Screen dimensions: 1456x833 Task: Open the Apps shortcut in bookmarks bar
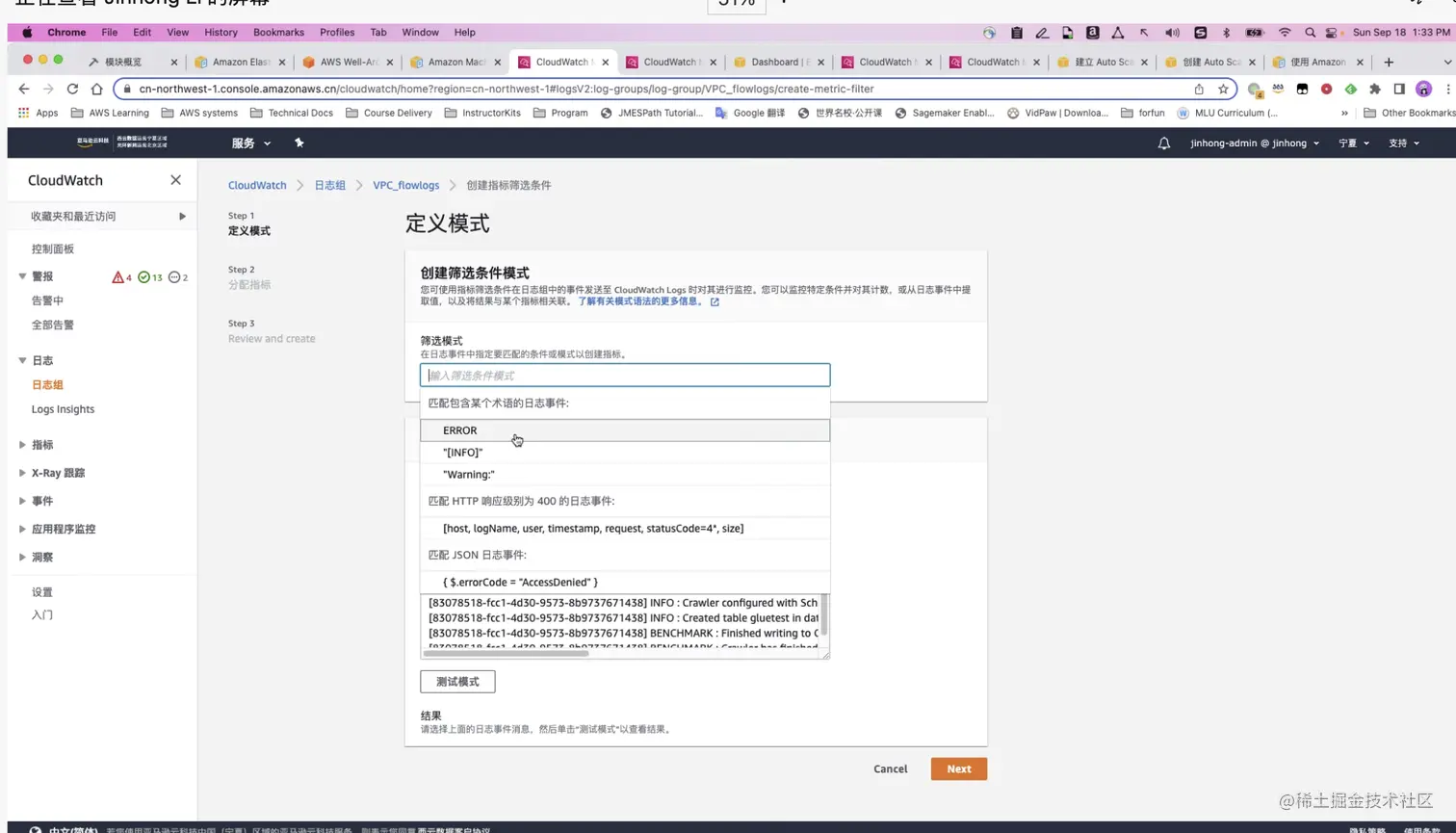click(39, 113)
